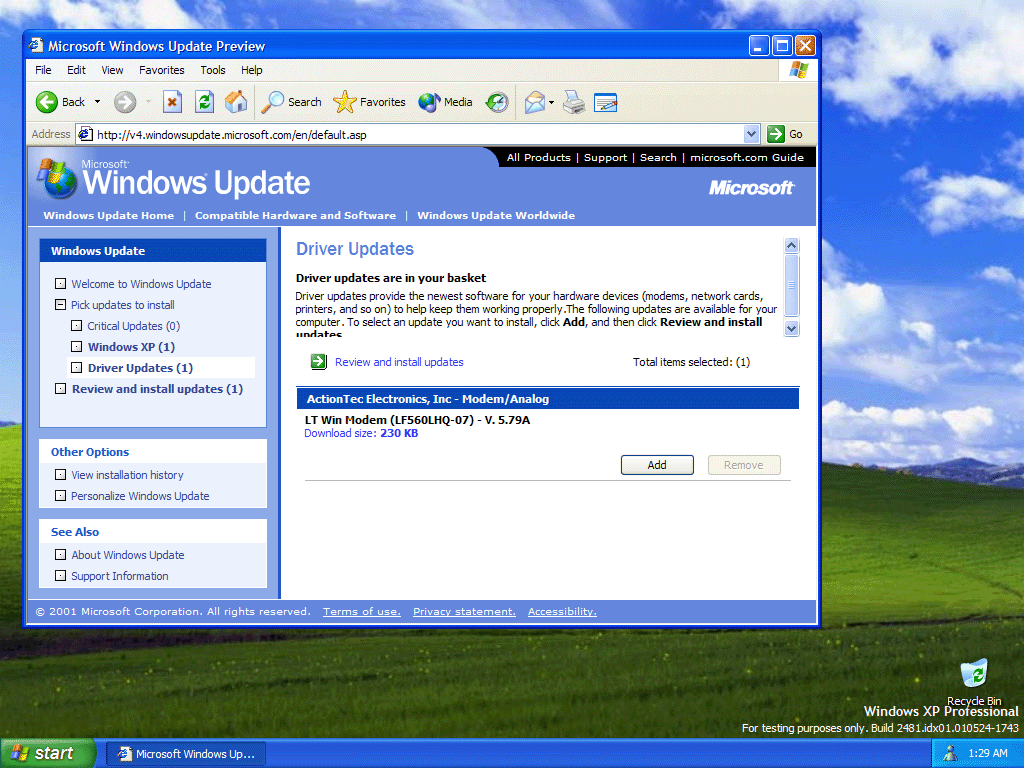This screenshot has width=1024, height=768.
Task: Print the page with the printer icon
Action: coord(574,102)
